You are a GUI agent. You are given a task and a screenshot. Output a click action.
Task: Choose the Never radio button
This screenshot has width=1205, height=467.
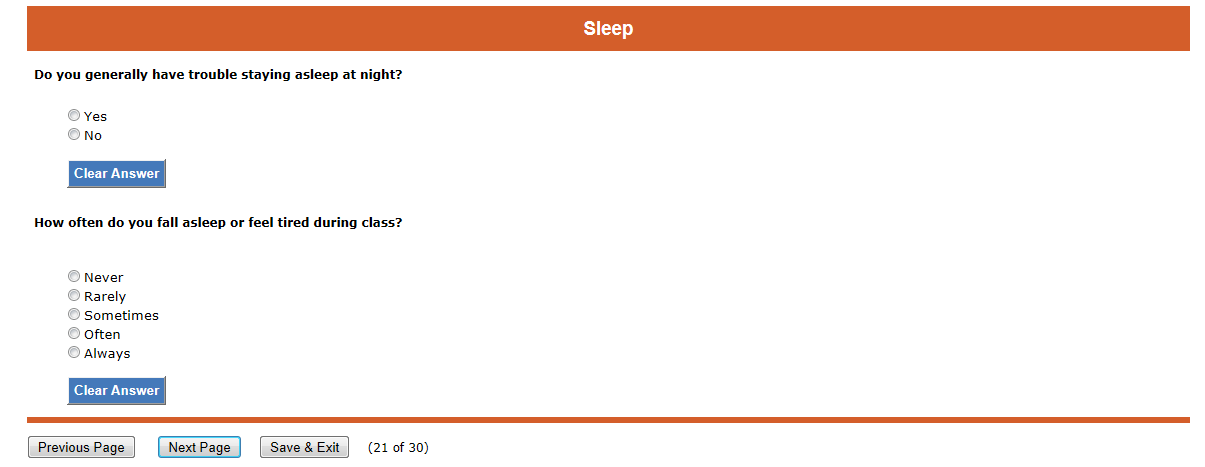point(74,277)
